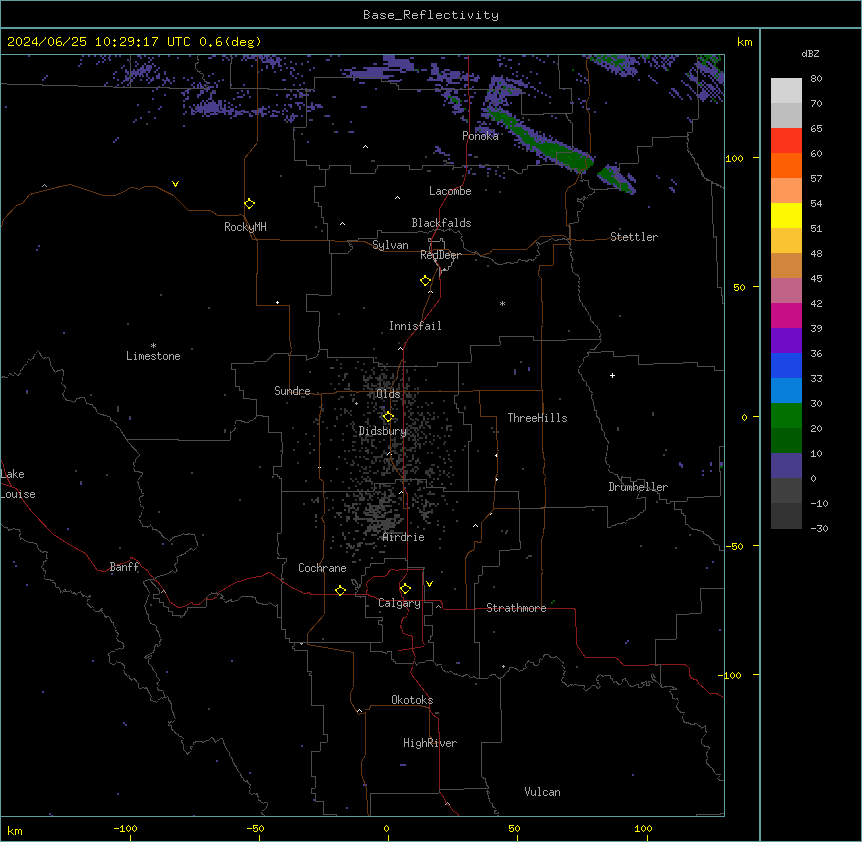
Task: Click the -100 tick on the bottom axis
Action: pos(125,828)
